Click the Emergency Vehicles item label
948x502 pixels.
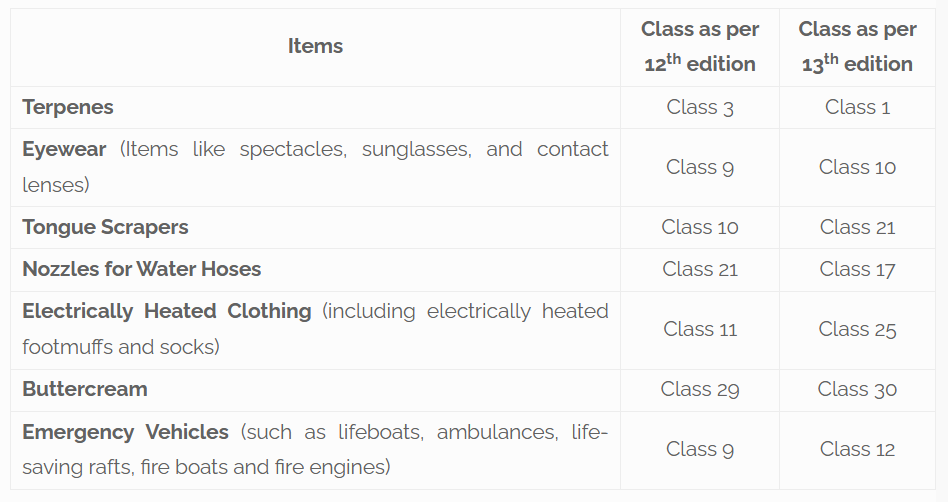click(125, 432)
